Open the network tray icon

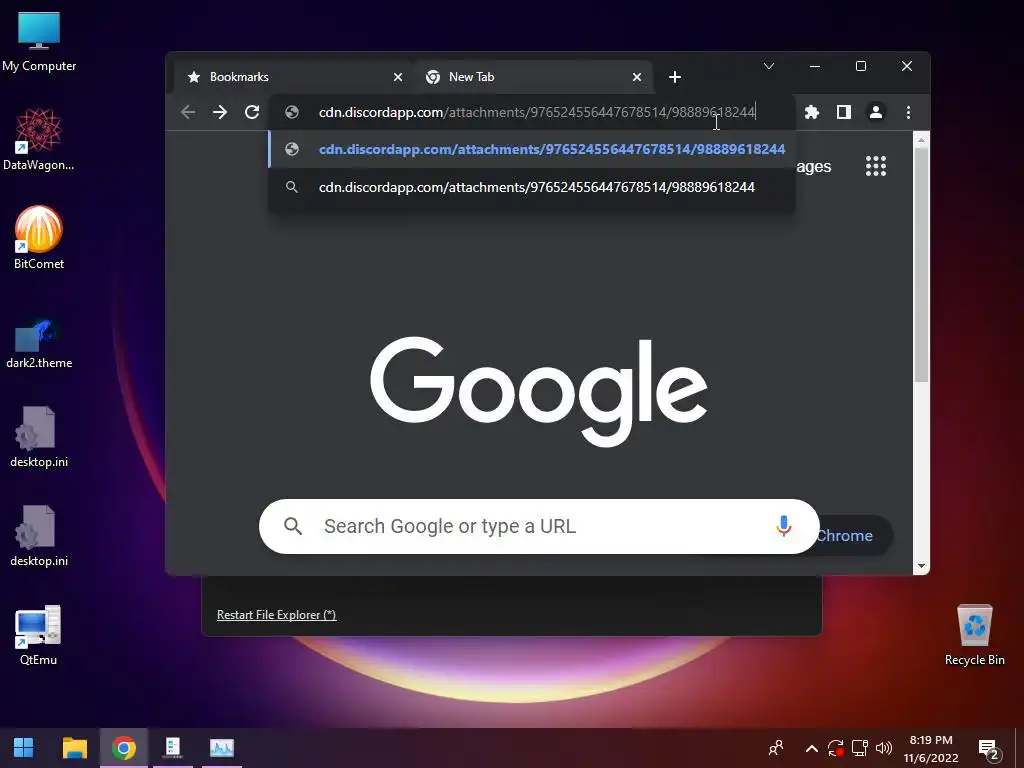(859, 748)
